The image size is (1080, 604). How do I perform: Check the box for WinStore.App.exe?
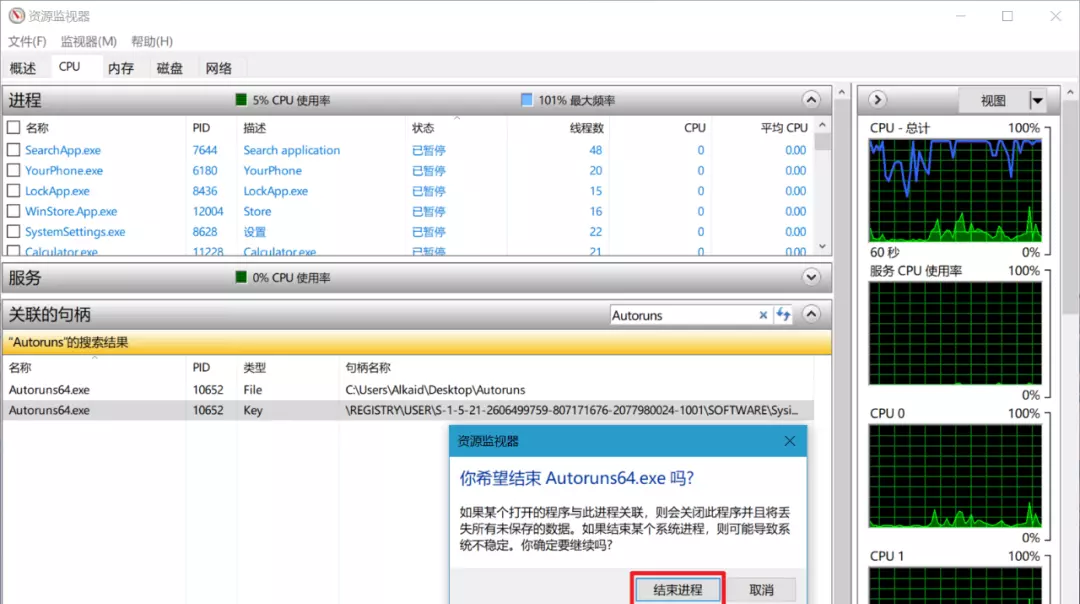point(13,211)
